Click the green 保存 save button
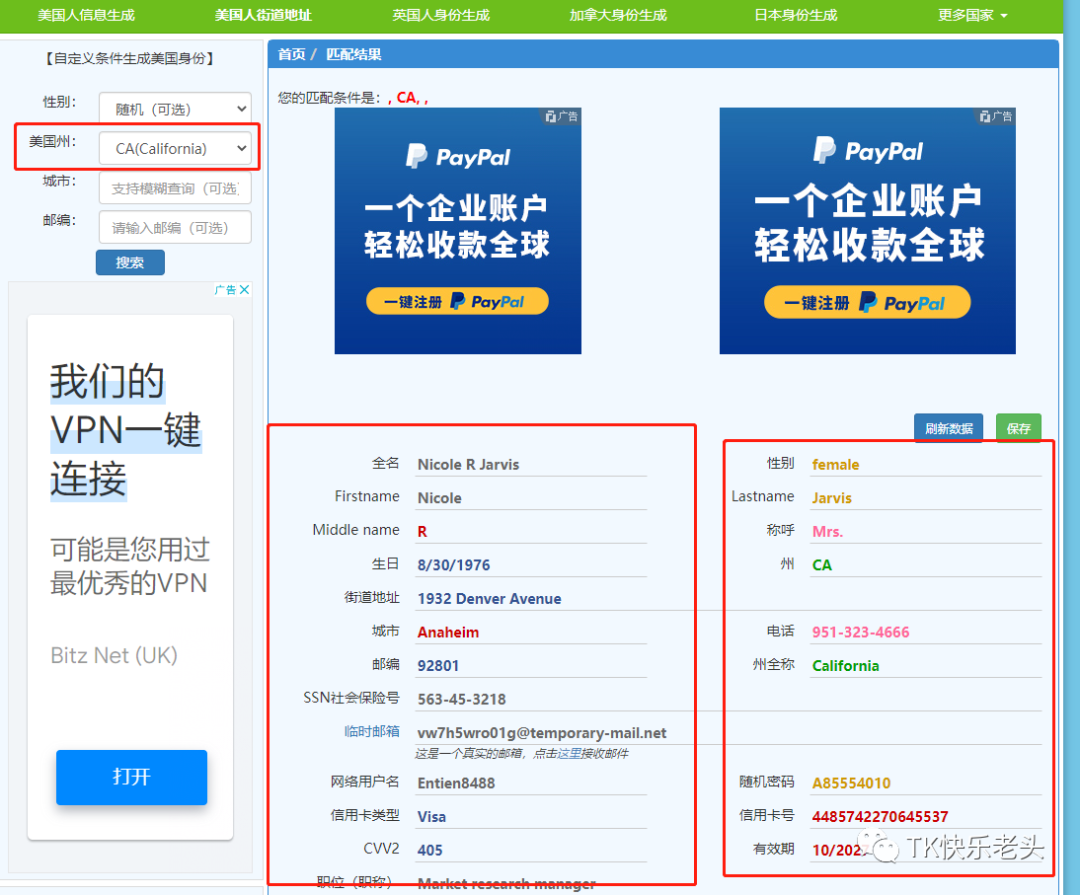The image size is (1080, 895). click(1018, 427)
